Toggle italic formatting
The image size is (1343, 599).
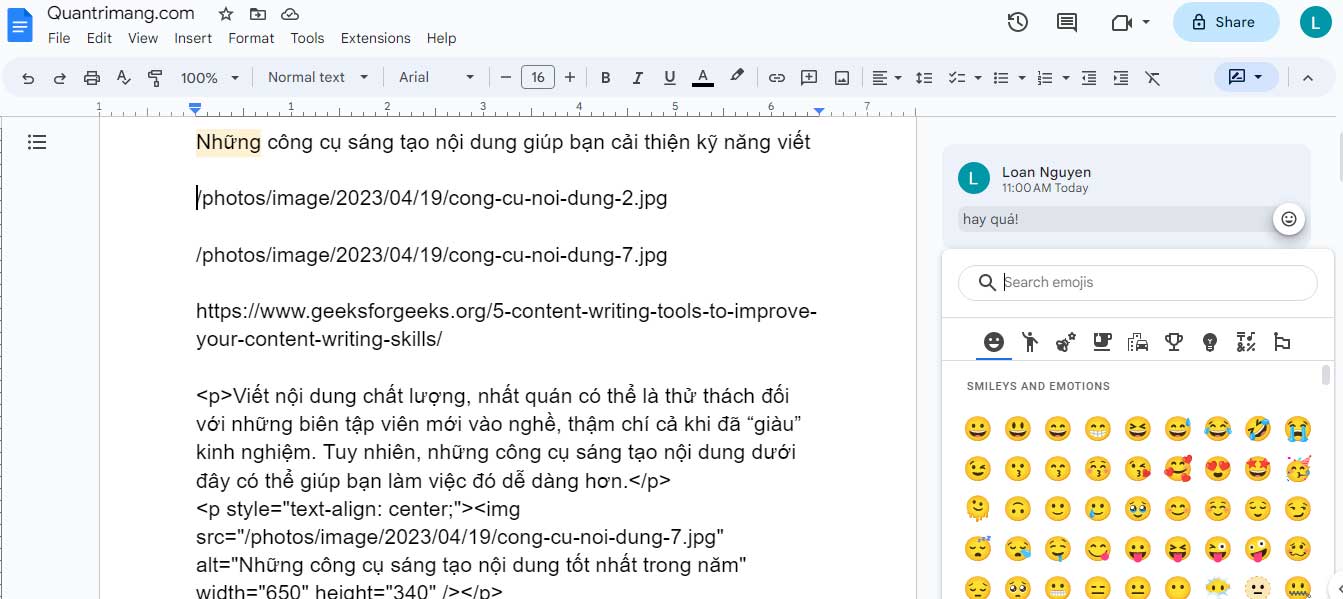(x=637, y=77)
